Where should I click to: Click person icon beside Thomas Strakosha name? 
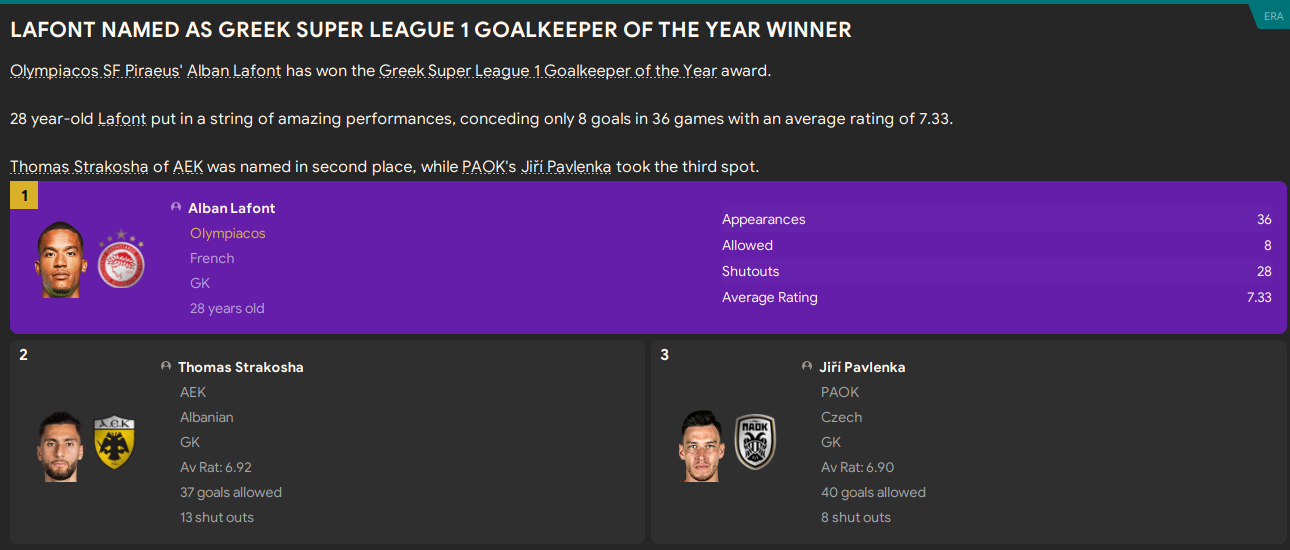pyautogui.click(x=166, y=367)
